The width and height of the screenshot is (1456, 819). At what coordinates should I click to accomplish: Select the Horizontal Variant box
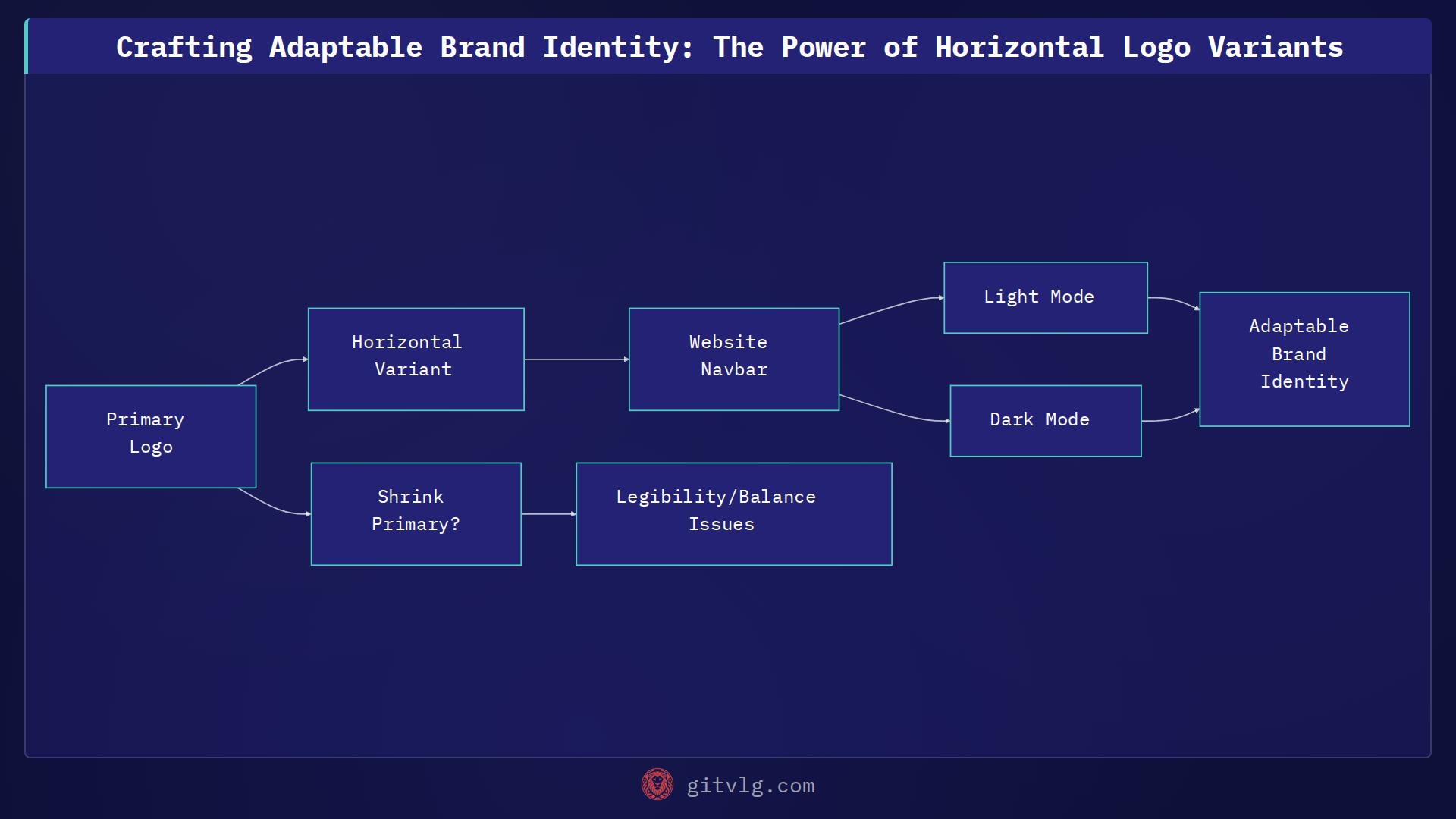pyautogui.click(x=416, y=359)
